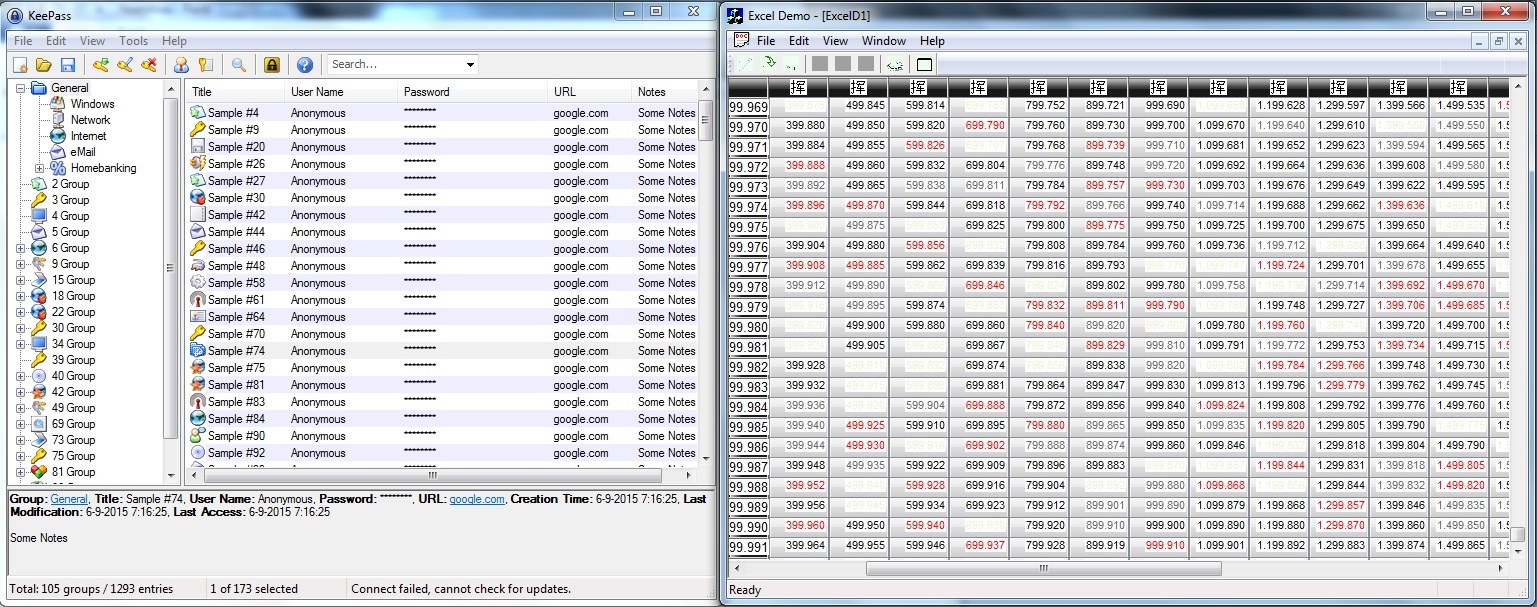This screenshot has width=1537, height=607.
Task: Expand the 34 Group tree node
Action: (x=20, y=344)
